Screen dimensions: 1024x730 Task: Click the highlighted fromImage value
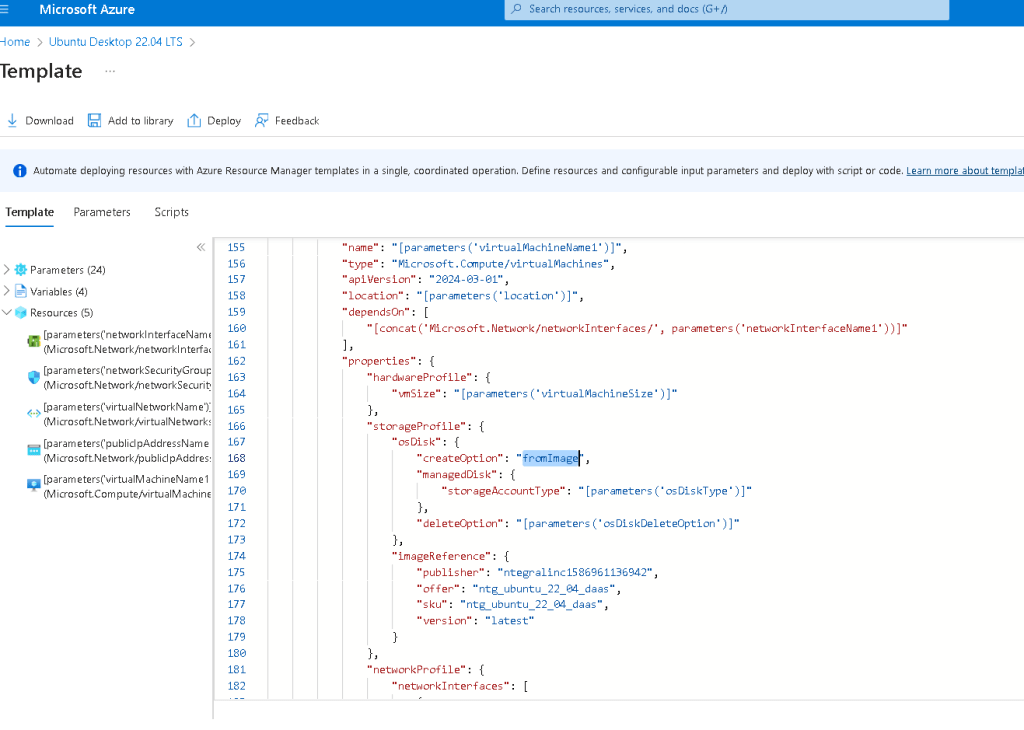(551, 458)
